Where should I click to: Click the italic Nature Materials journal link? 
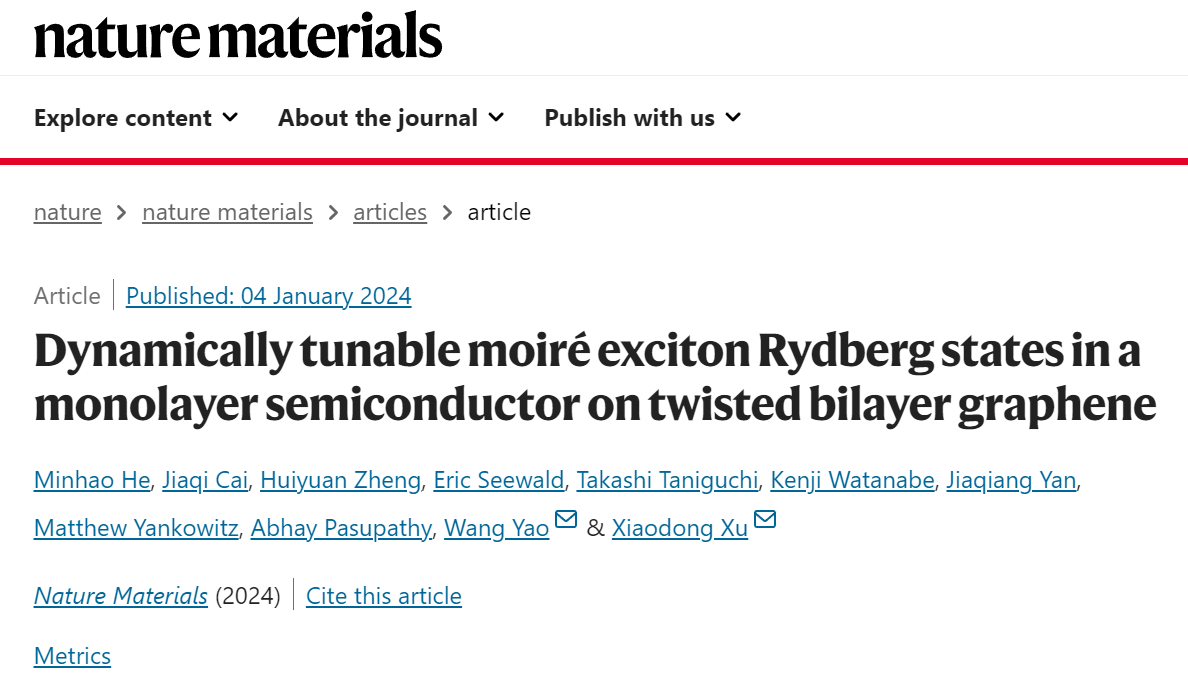coord(120,596)
